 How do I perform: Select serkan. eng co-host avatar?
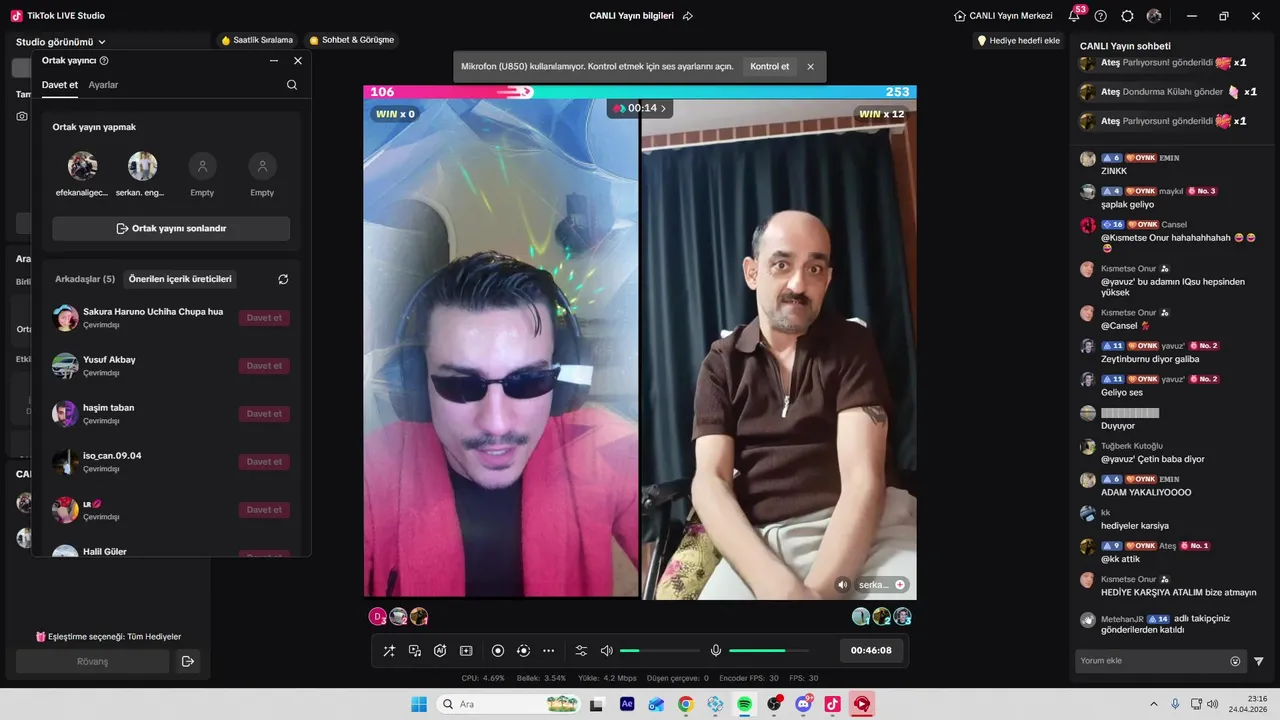pyautogui.click(x=142, y=166)
